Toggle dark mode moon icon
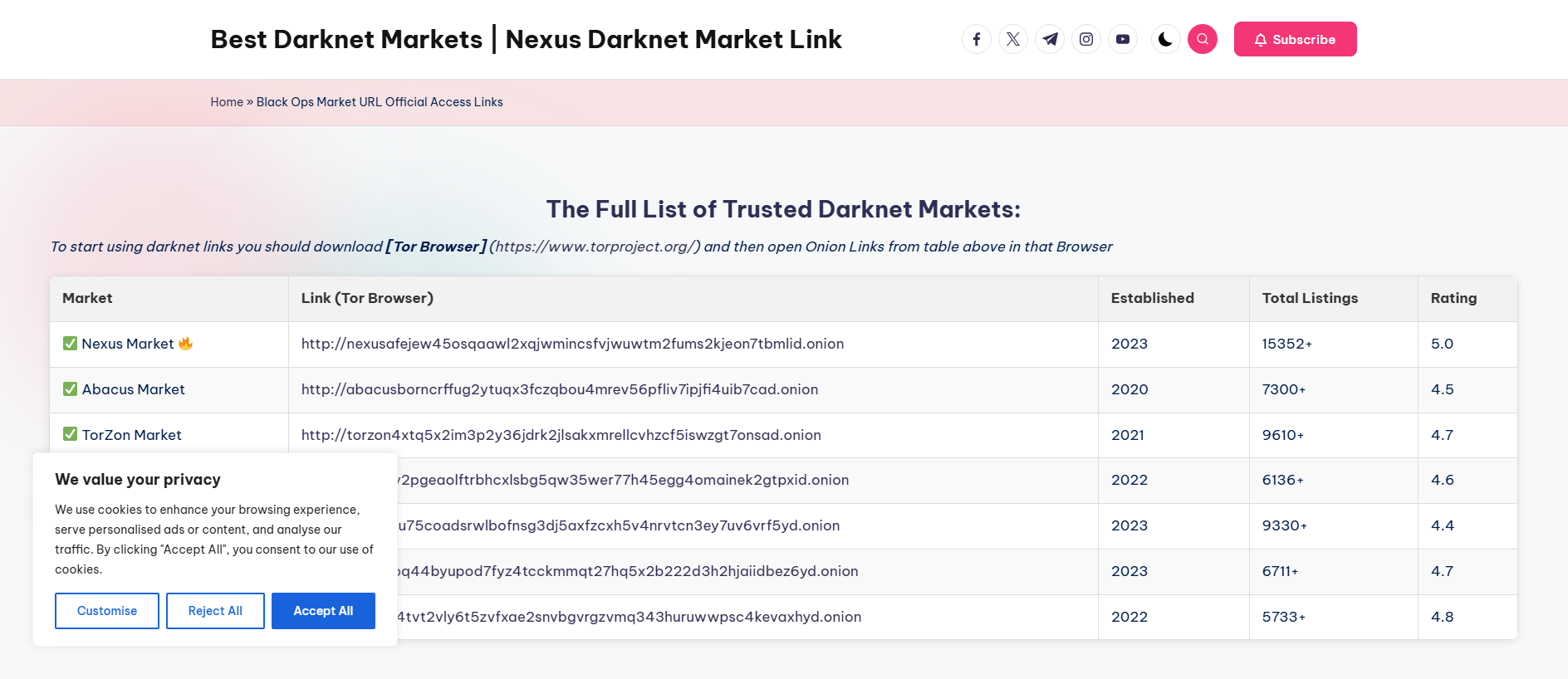The height and width of the screenshot is (679, 1568). click(1166, 39)
